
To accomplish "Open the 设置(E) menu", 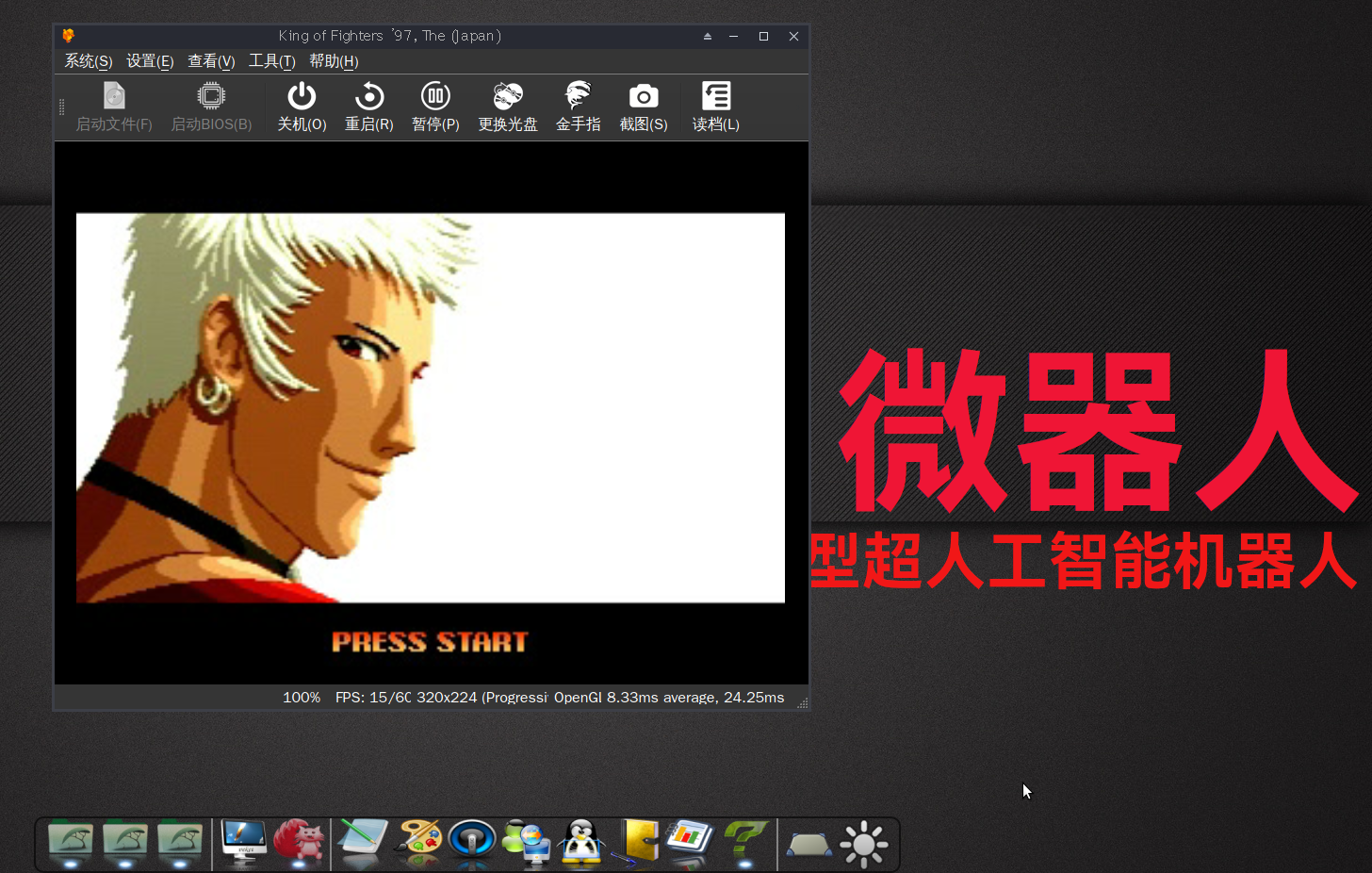I will click(150, 61).
